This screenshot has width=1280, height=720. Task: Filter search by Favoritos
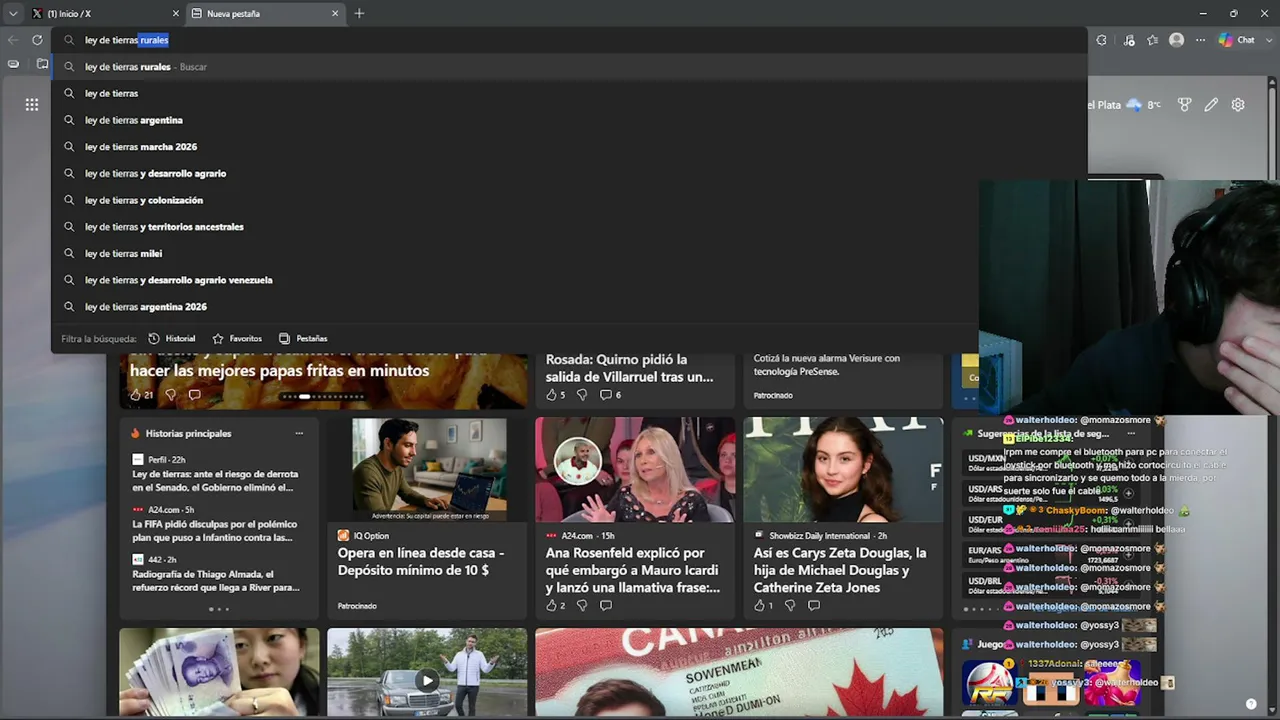coord(237,339)
